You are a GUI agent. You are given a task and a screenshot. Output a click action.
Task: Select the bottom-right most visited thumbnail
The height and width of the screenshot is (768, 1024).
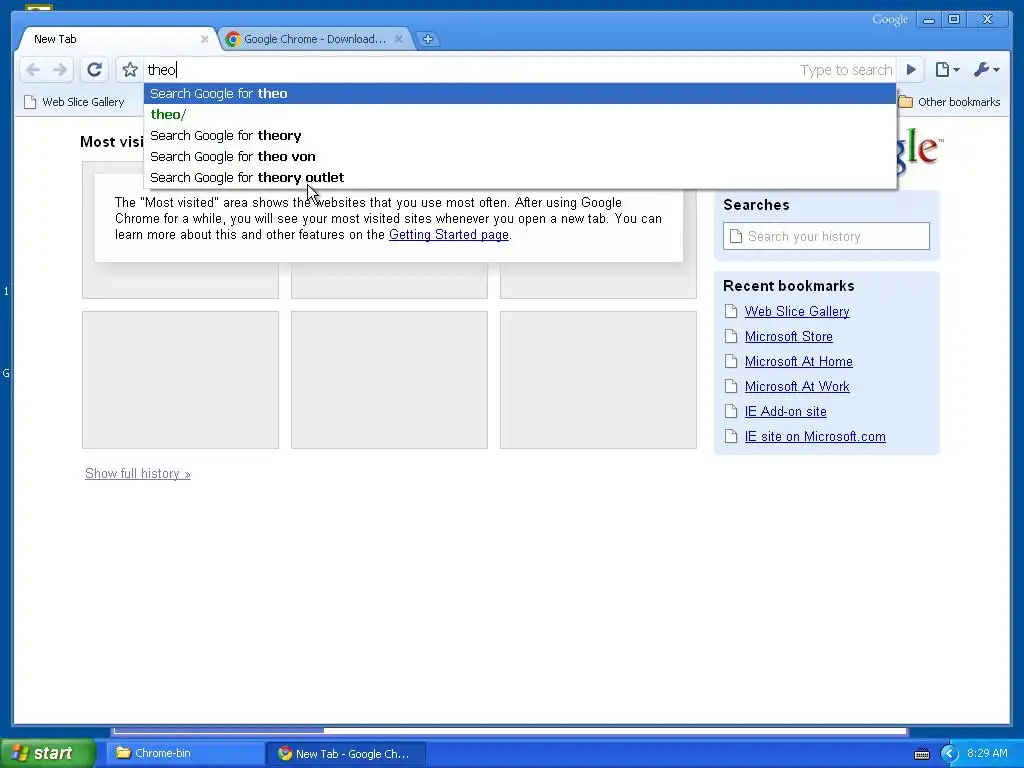point(598,380)
